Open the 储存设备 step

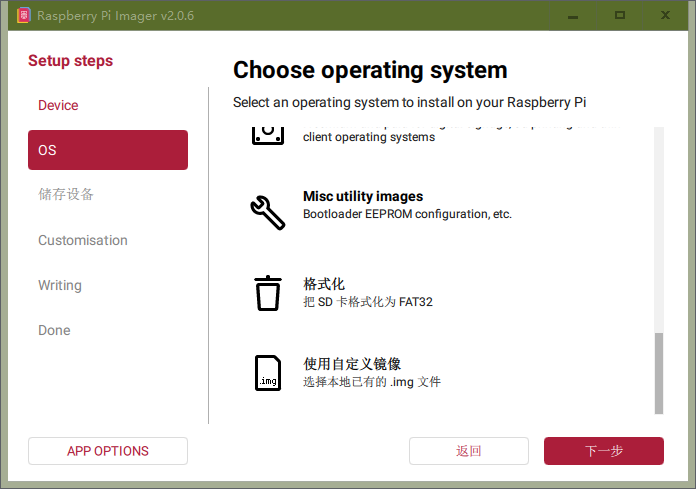(x=66, y=194)
